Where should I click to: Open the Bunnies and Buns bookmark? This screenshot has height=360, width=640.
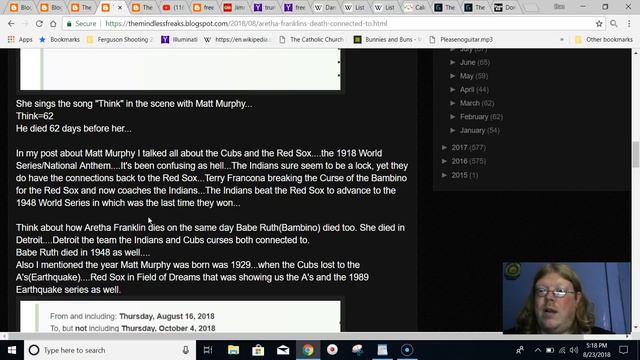[388, 40]
